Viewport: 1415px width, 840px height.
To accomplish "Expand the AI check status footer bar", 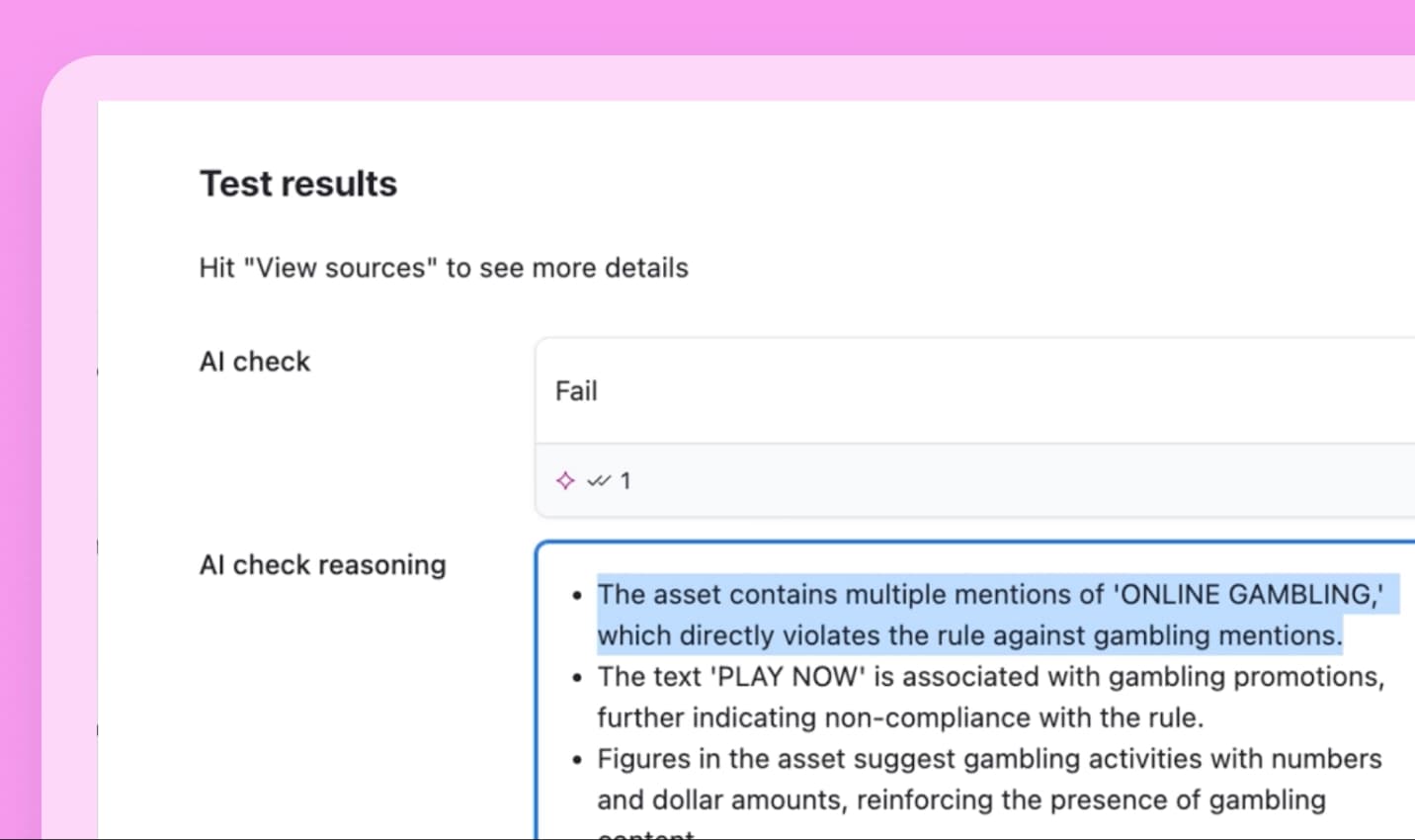I will (889, 480).
